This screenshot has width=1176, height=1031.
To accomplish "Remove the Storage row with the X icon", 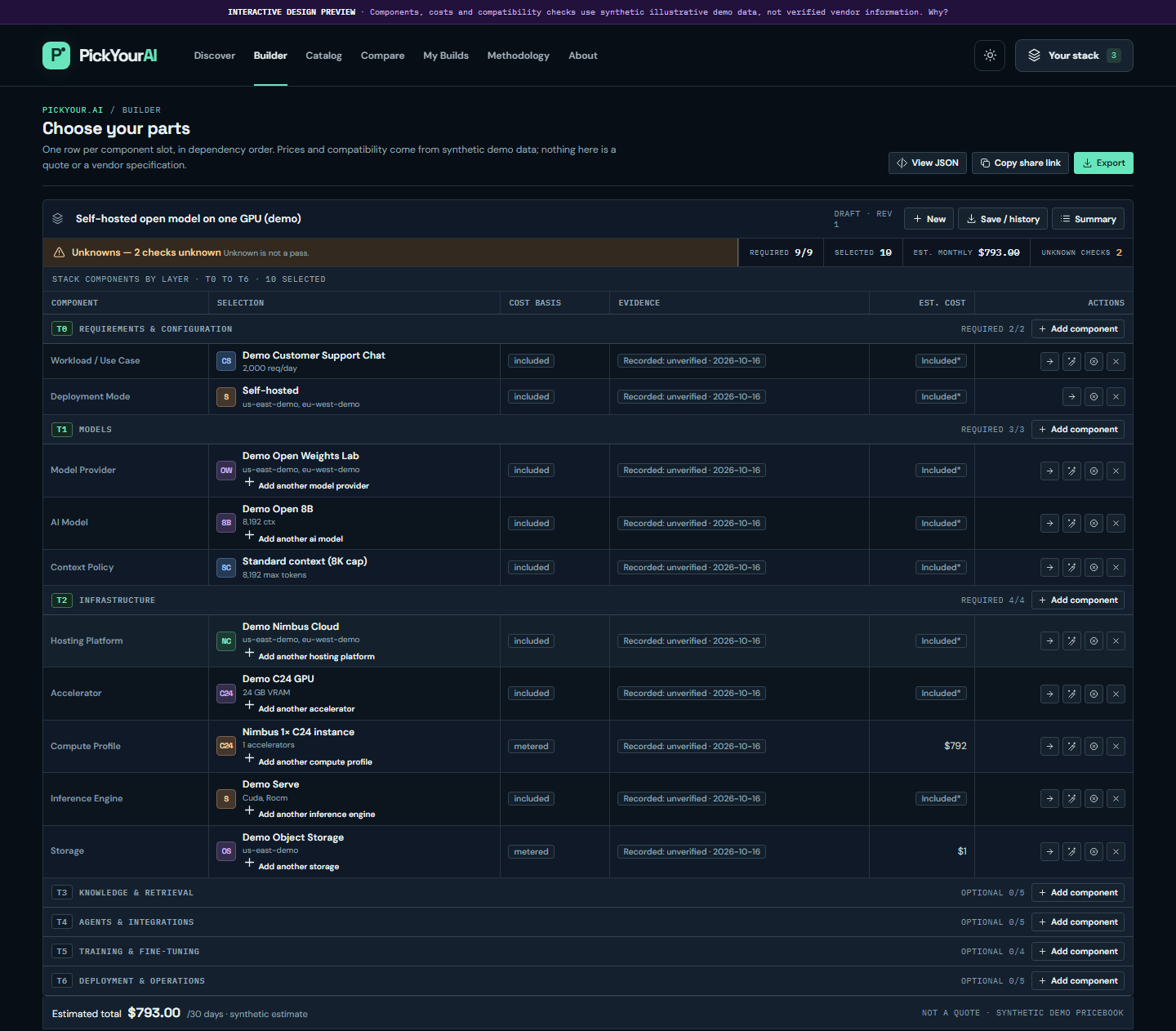I will click(1116, 851).
